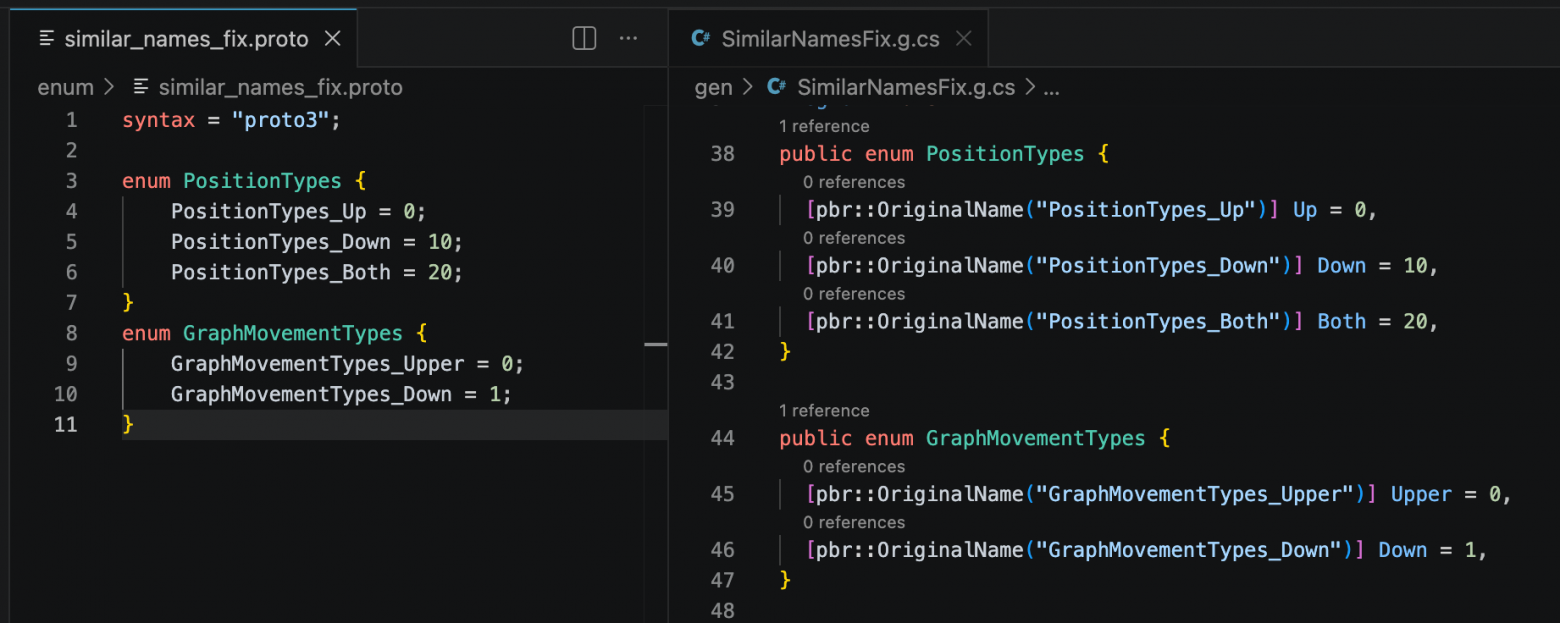Click GraphMovementTypes_Down in the proto file

(x=311, y=394)
